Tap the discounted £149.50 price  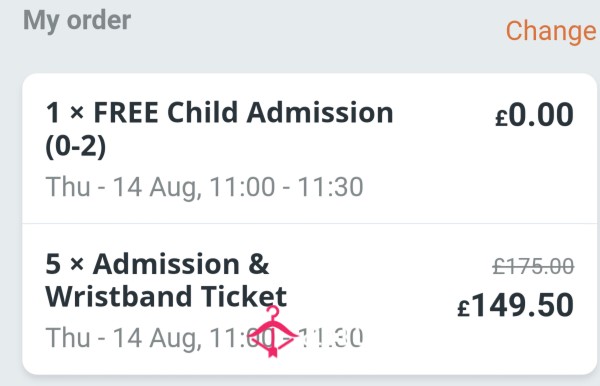tap(515, 305)
